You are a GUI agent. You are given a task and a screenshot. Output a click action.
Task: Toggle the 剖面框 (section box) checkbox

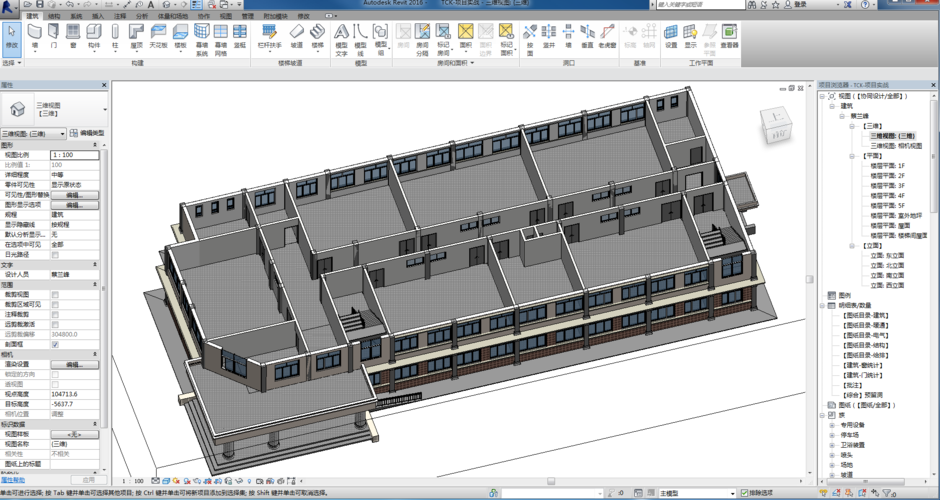click(x=55, y=344)
